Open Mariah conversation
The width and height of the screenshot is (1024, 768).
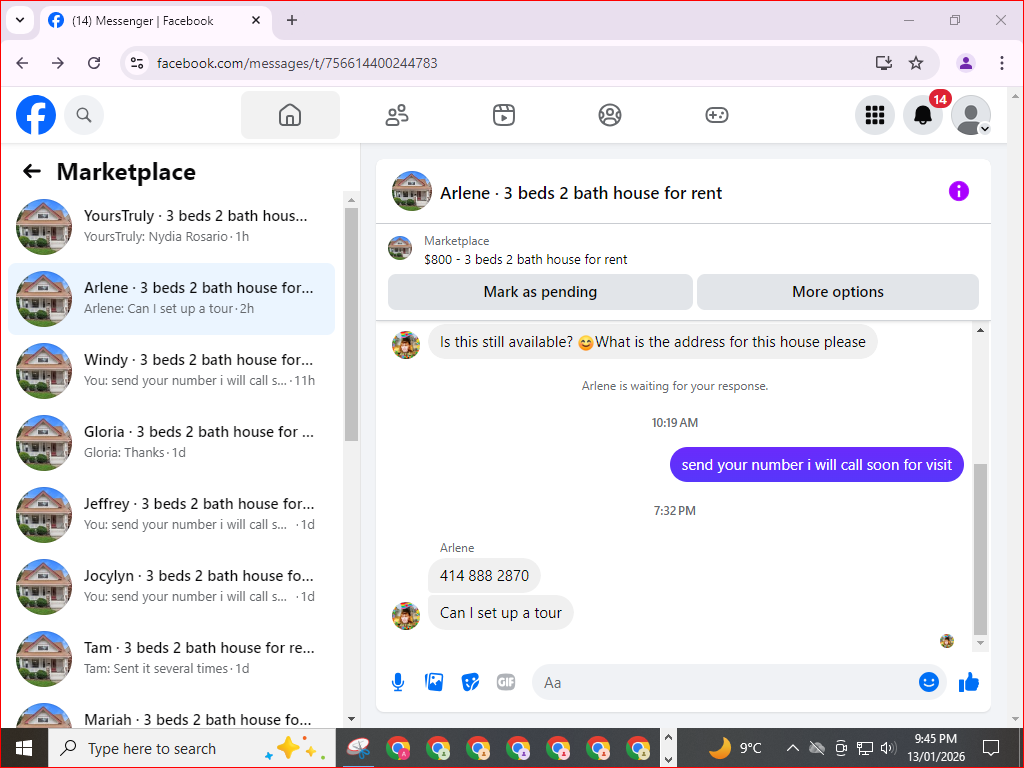[172, 714]
